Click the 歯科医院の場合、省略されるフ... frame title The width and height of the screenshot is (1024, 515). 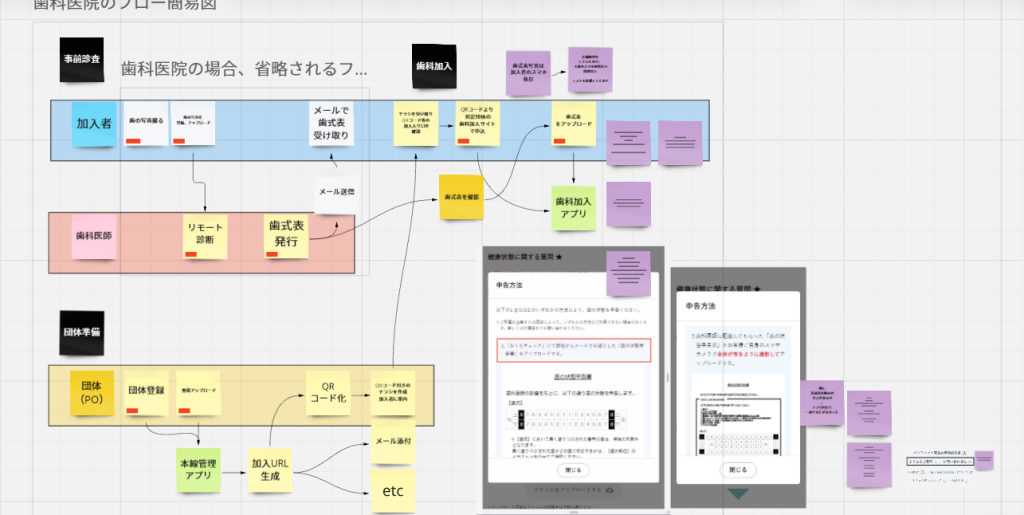244,69
